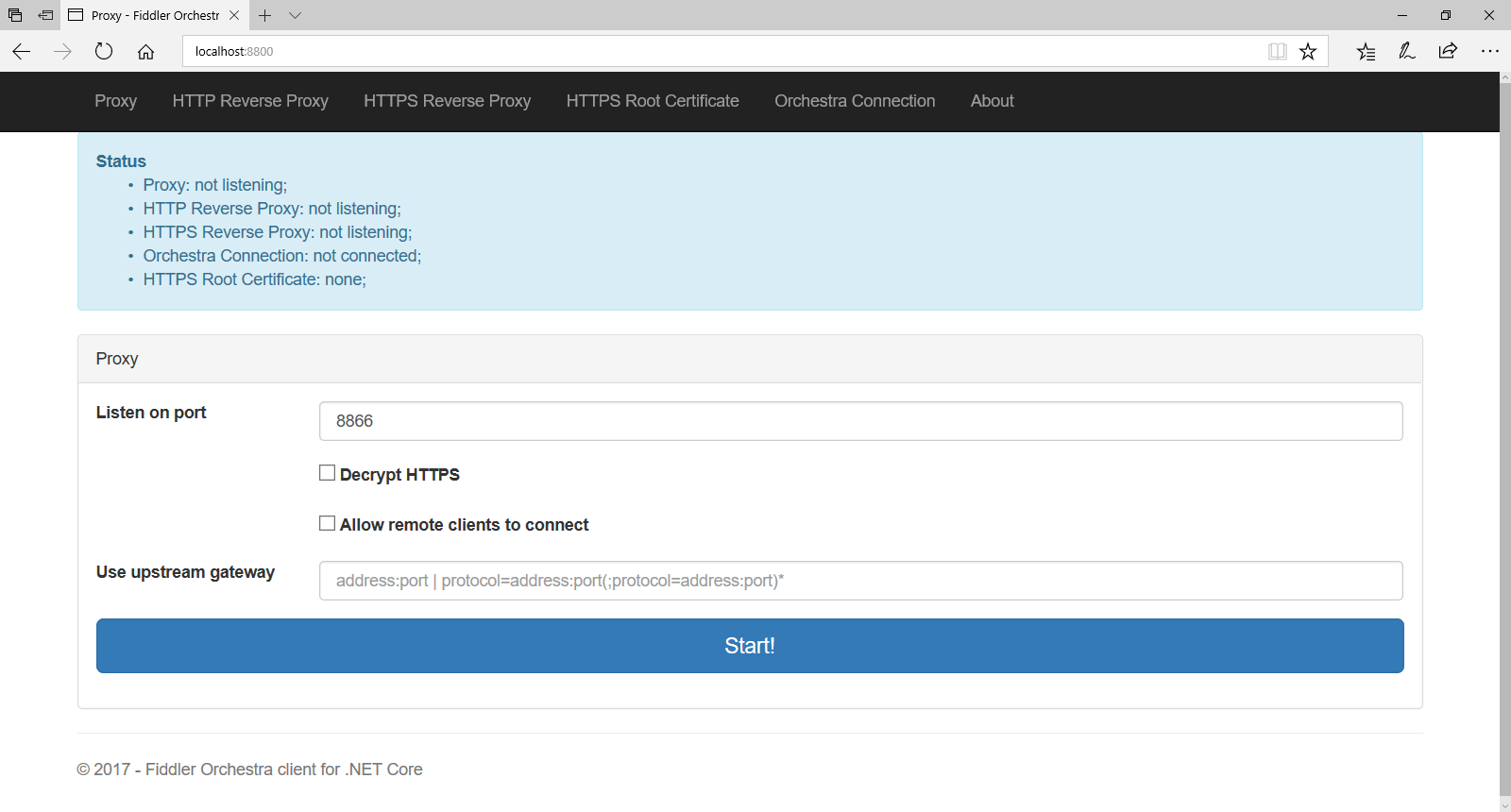Open the HTTP Reverse Proxy menu item
Viewport: 1511px width, 812px height.
pos(250,101)
